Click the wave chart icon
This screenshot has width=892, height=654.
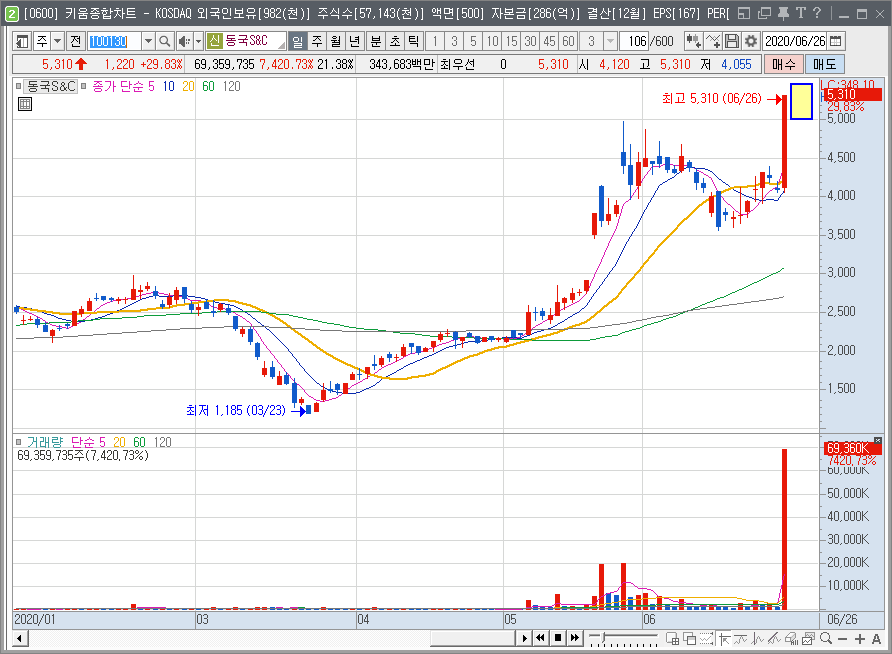pyautogui.click(x=757, y=639)
